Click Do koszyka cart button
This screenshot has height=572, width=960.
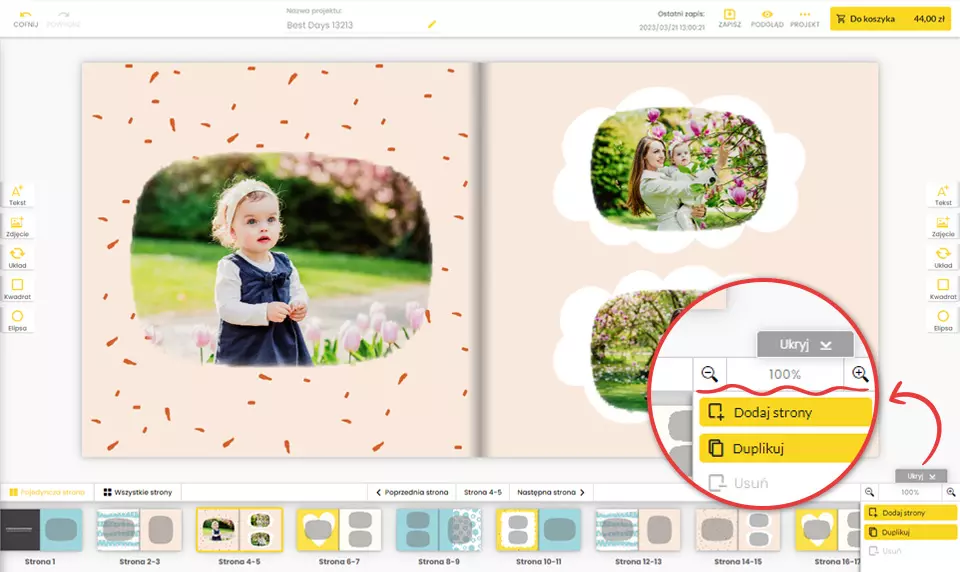890,19
